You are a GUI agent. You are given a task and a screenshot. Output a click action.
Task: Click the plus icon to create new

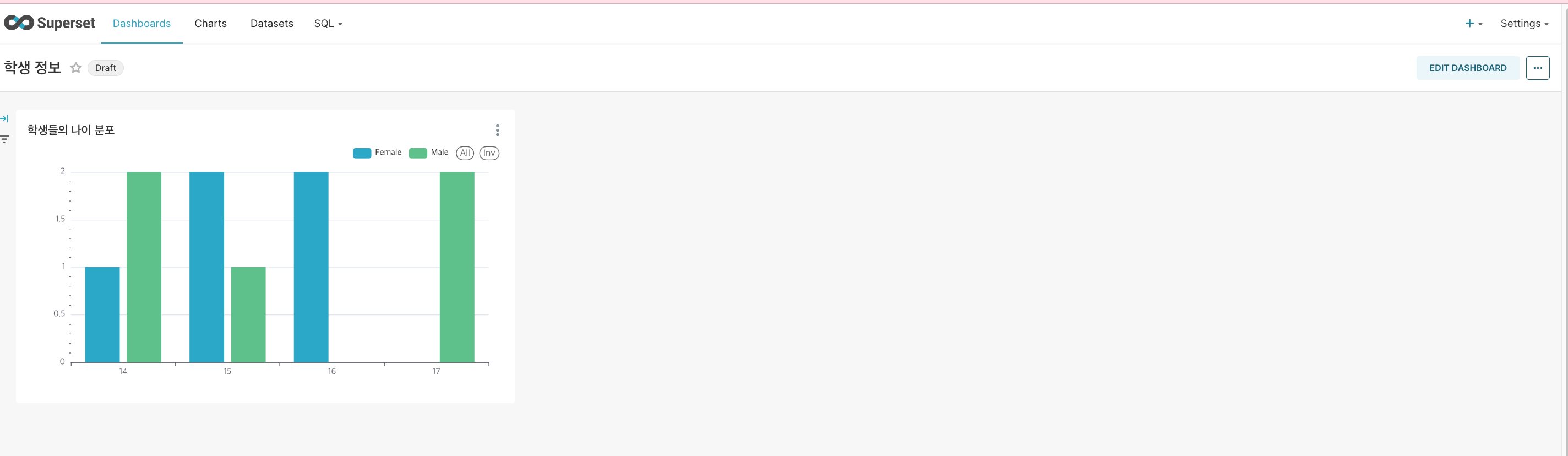(x=1469, y=23)
